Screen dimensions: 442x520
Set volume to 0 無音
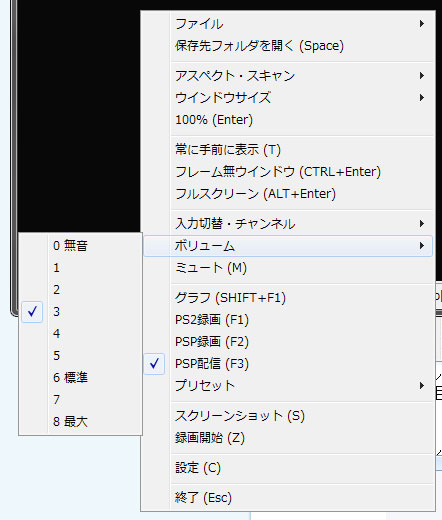pos(81,246)
